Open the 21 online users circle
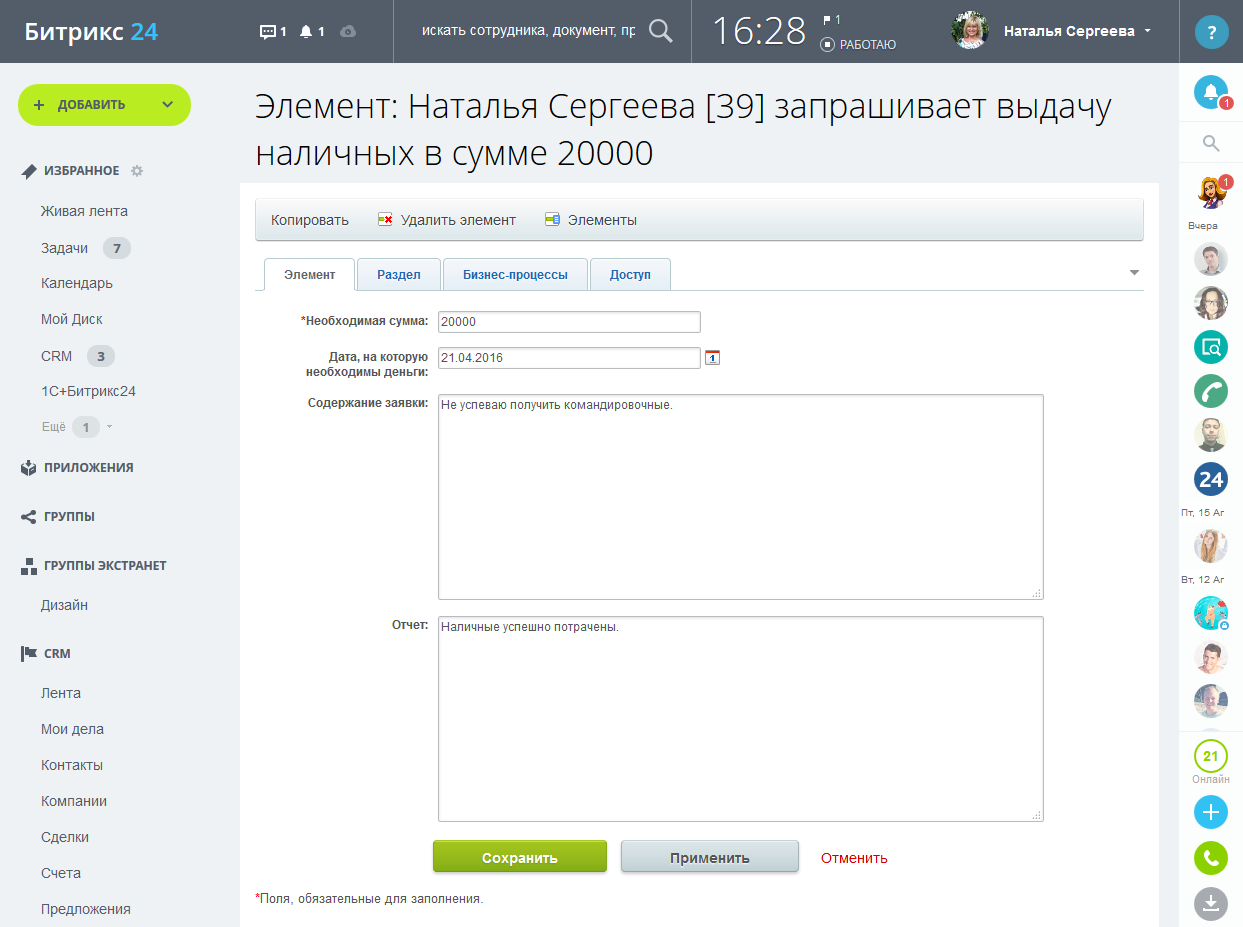The height and width of the screenshot is (927, 1243). [x=1211, y=756]
